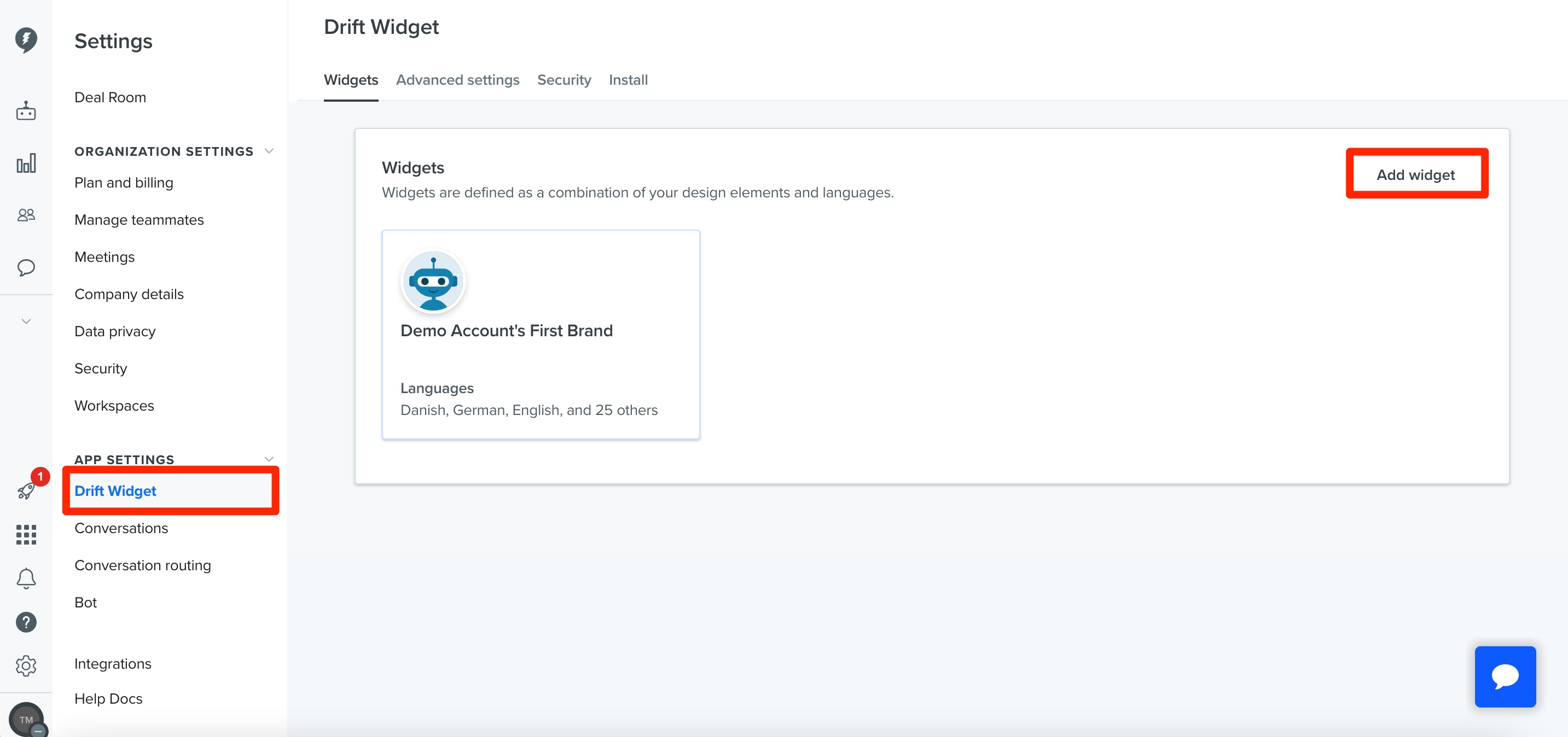Open the conversations speech bubble icon
Image resolution: width=1568 pixels, height=737 pixels.
click(x=26, y=267)
